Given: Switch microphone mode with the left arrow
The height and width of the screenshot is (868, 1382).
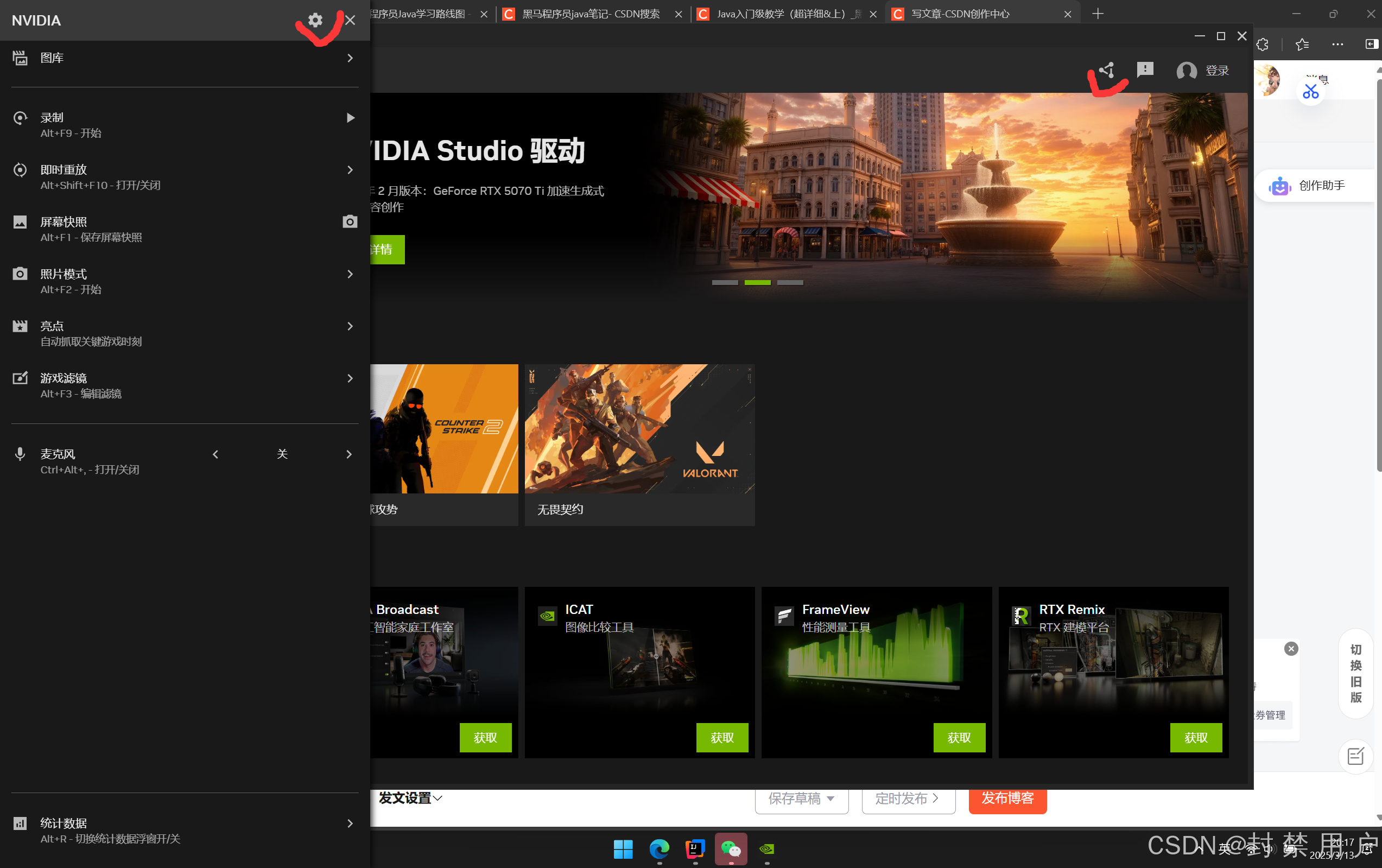Looking at the screenshot, I should coord(215,454).
